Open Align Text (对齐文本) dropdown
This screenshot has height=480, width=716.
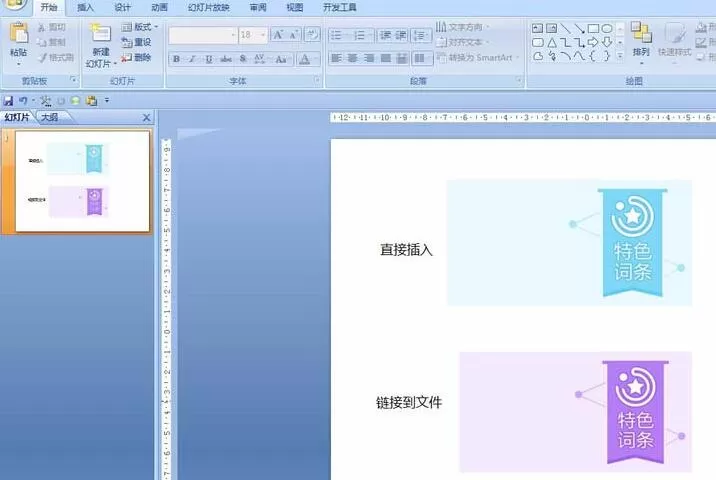462,42
